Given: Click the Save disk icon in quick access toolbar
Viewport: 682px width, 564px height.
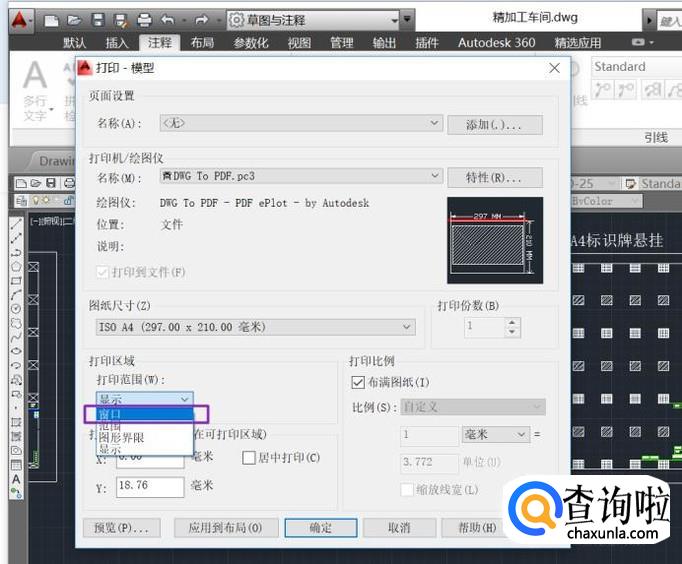Looking at the screenshot, I should (x=97, y=20).
